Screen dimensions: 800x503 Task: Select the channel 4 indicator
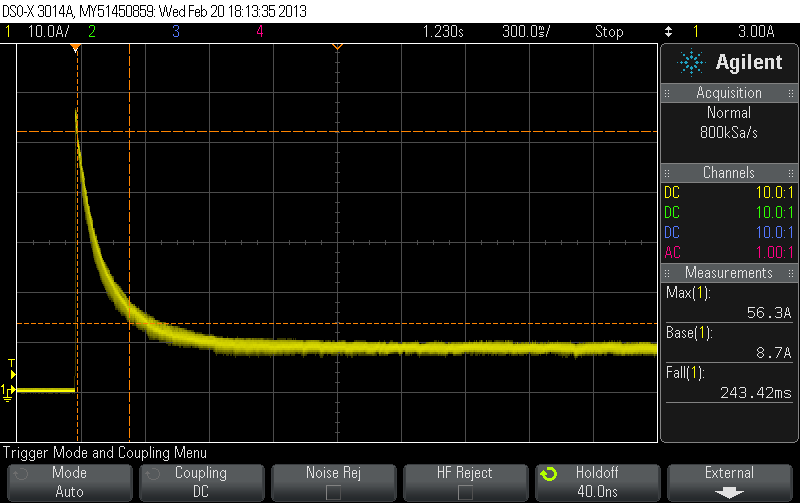click(x=260, y=32)
